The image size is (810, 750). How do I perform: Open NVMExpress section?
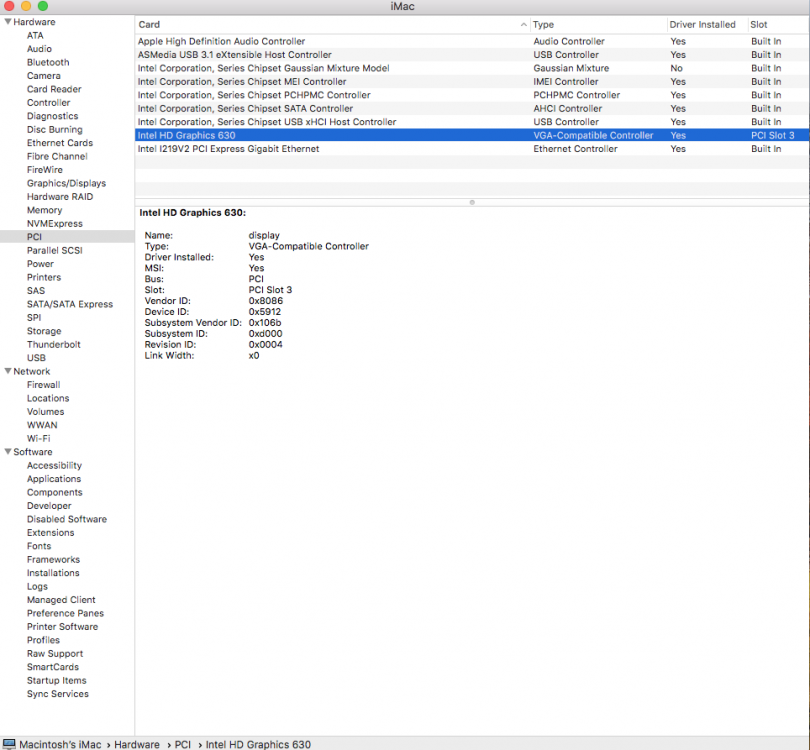(x=55, y=223)
